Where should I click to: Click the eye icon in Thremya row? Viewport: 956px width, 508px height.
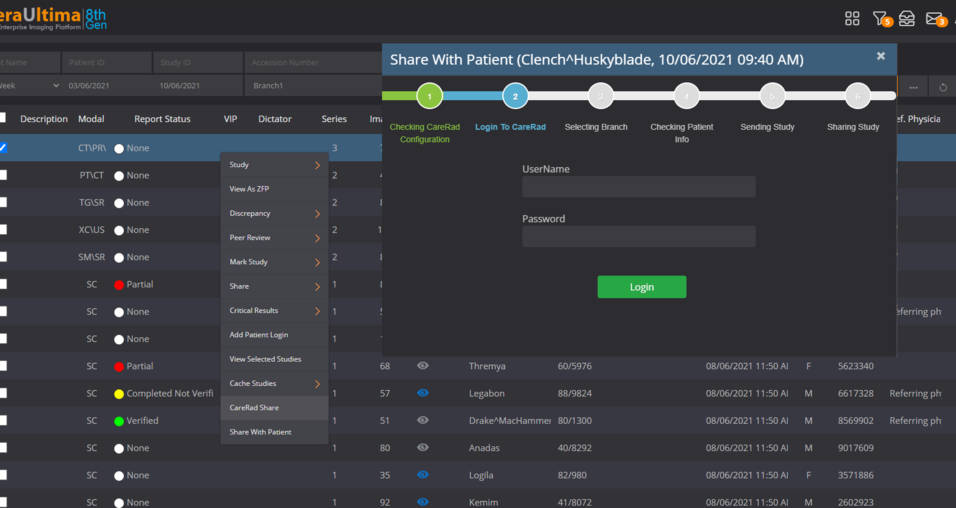[422, 366]
